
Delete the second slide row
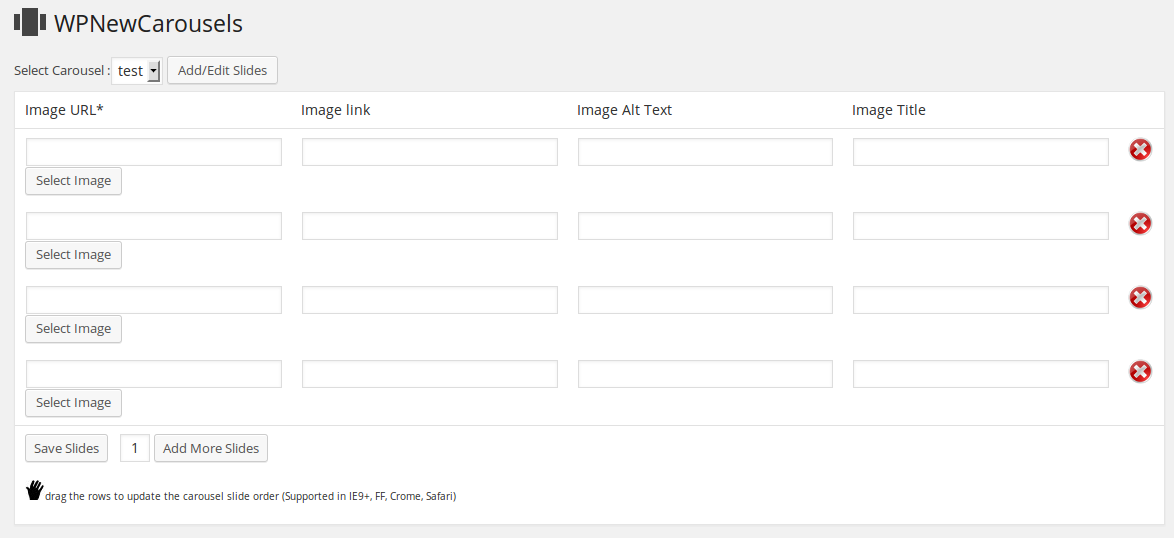click(1140, 224)
